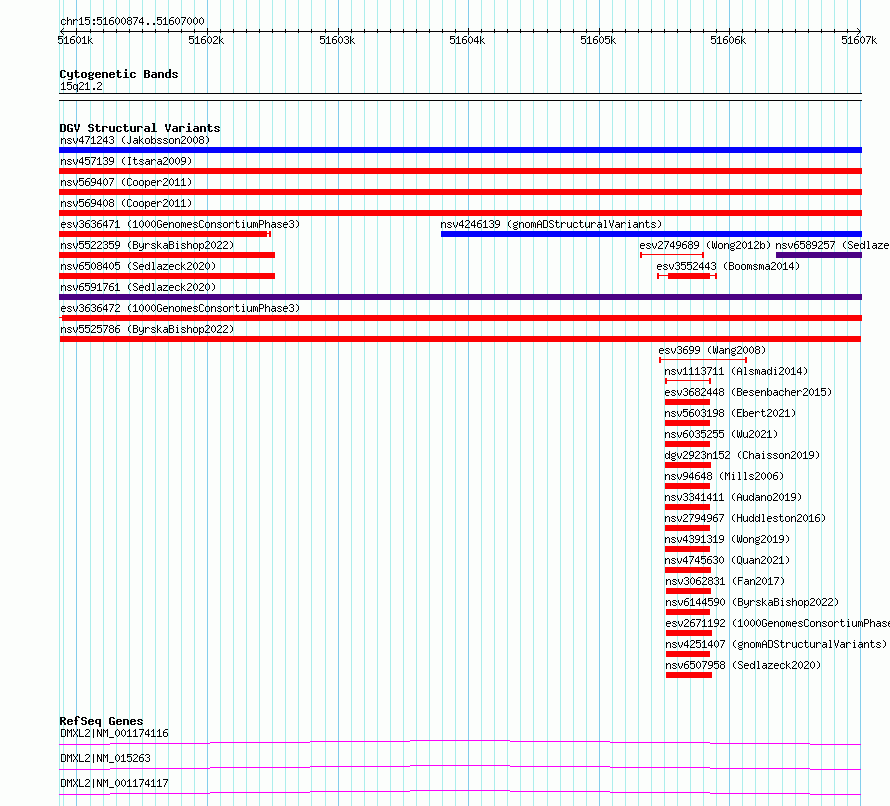Select the nsv3062831 (Fan2017) label

(x=725, y=581)
